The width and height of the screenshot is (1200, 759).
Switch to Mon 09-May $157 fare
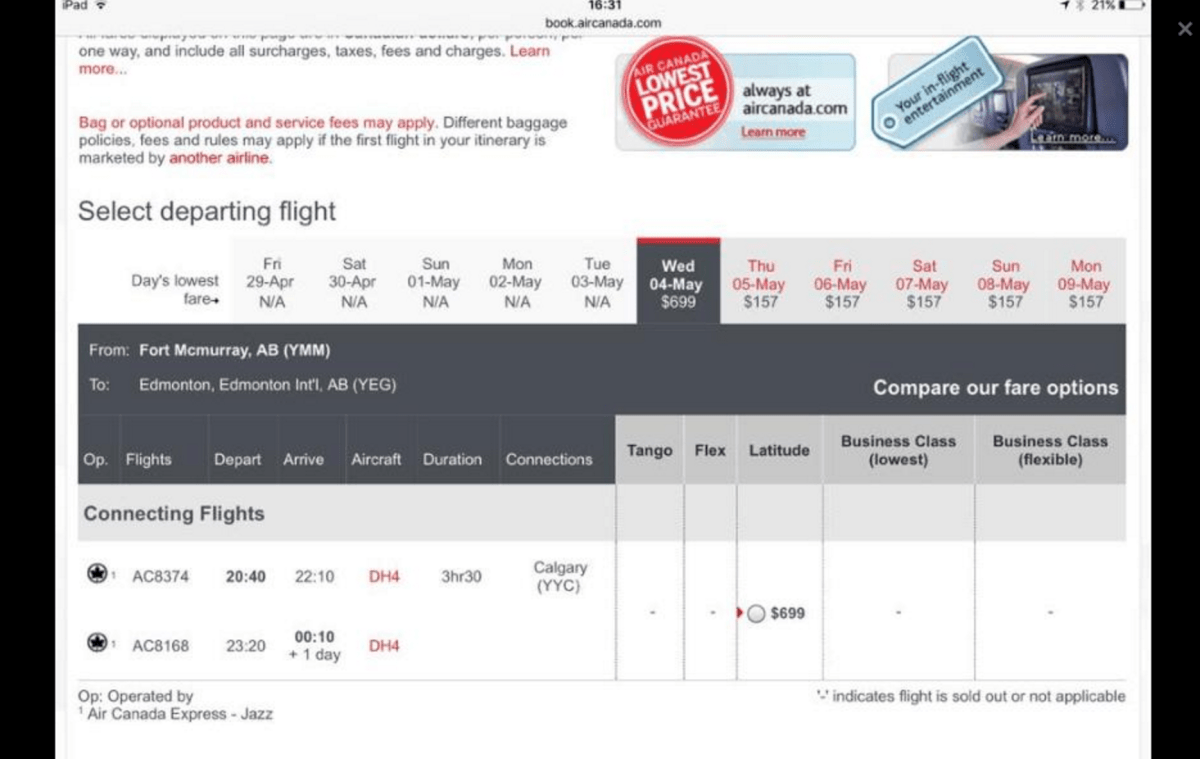pyautogui.click(x=1086, y=283)
